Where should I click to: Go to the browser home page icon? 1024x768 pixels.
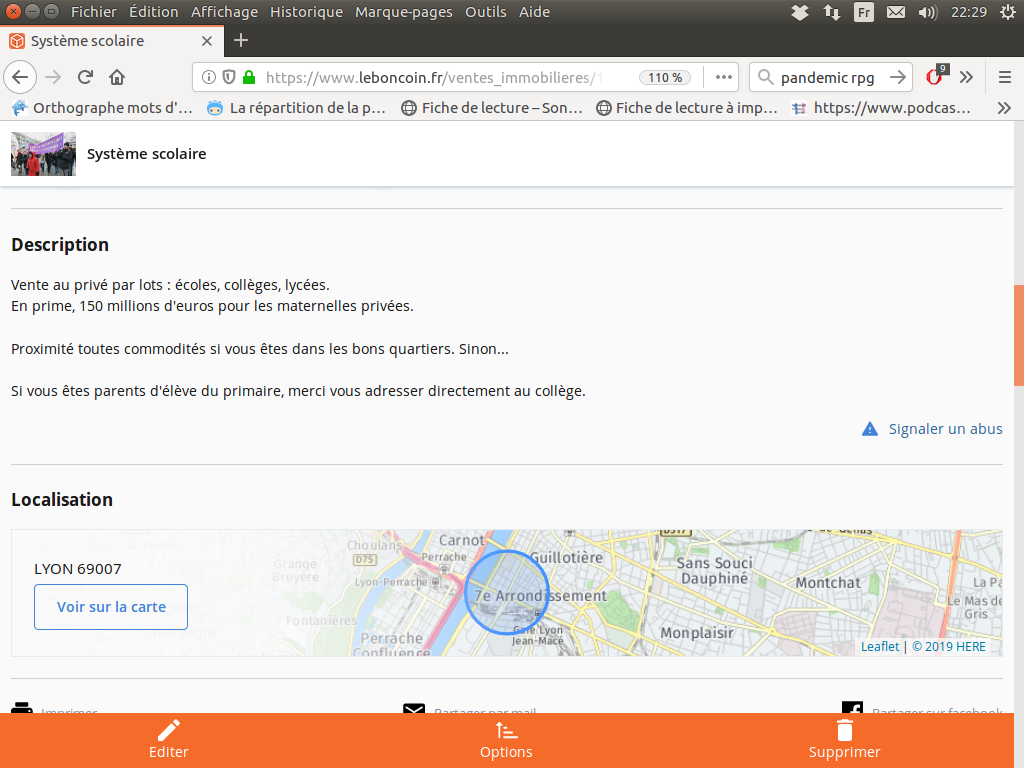point(117,77)
